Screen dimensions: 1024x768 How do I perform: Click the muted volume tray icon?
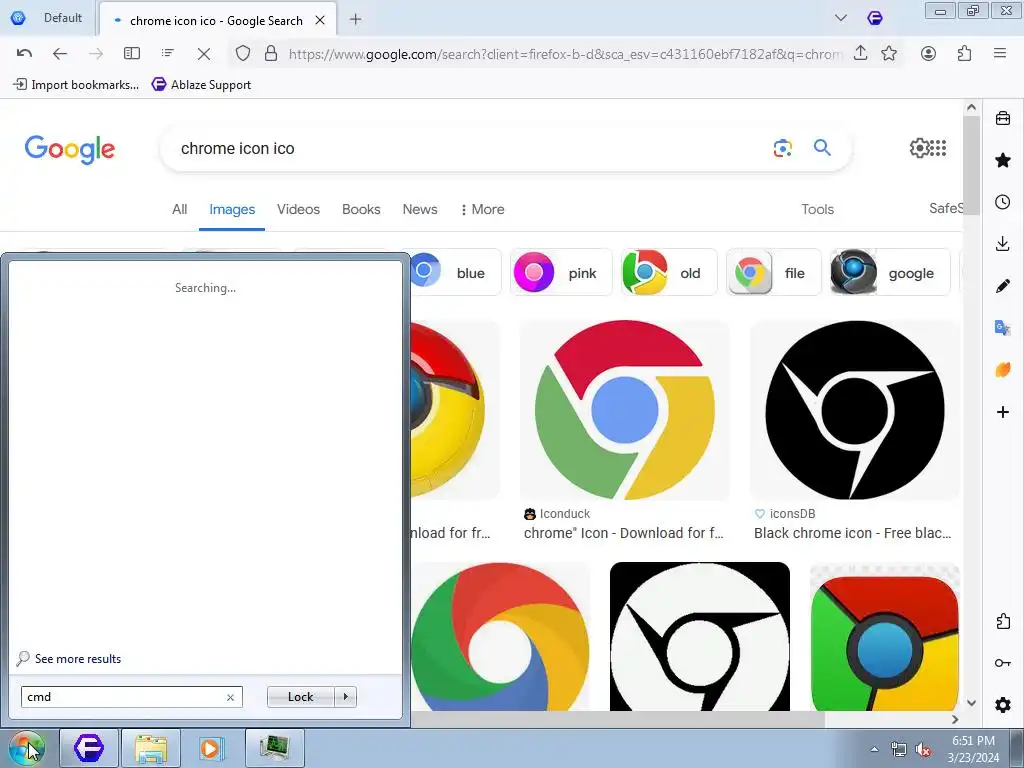pyautogui.click(x=923, y=749)
